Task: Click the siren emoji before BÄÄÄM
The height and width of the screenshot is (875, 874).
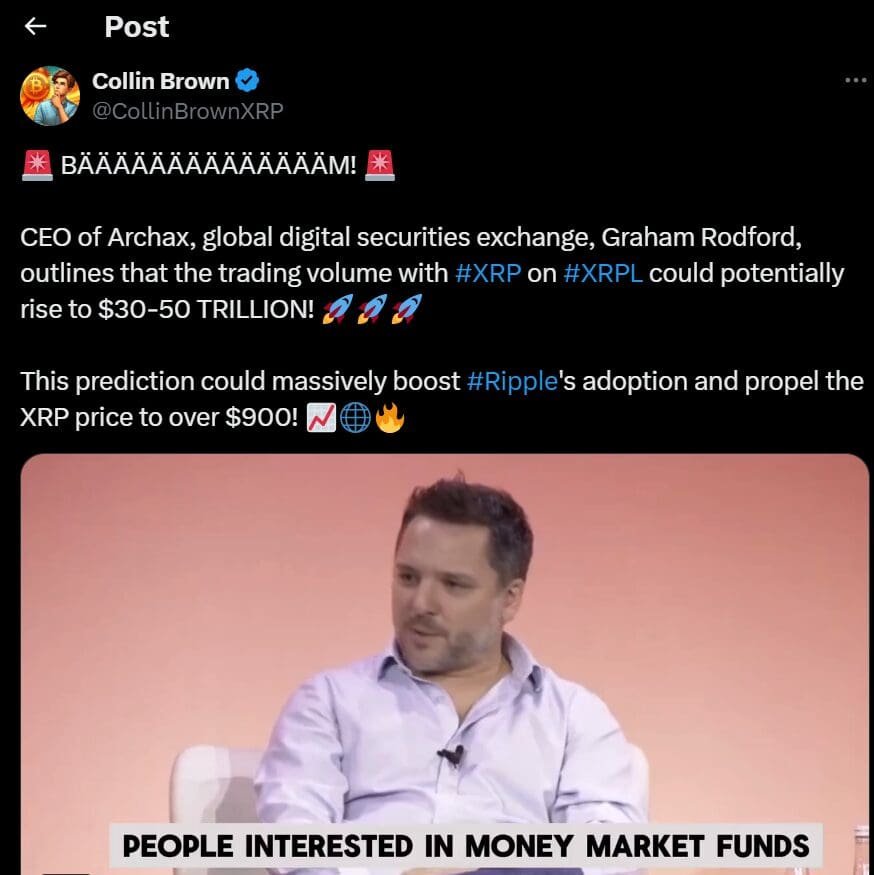Action: (36, 165)
